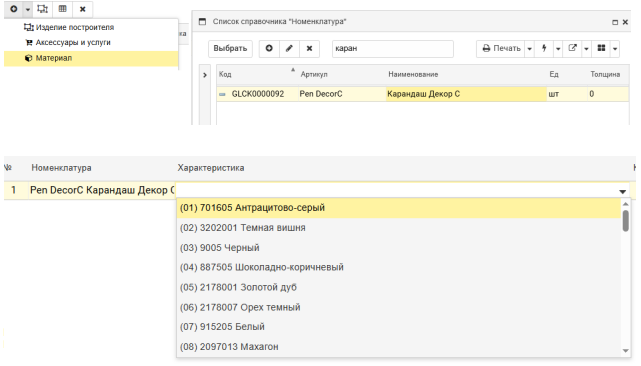Image resolution: width=641 pixels, height=366 pixels.
Task: Click the add (plus) icon in top-left toolbar
Action: click(14, 9)
